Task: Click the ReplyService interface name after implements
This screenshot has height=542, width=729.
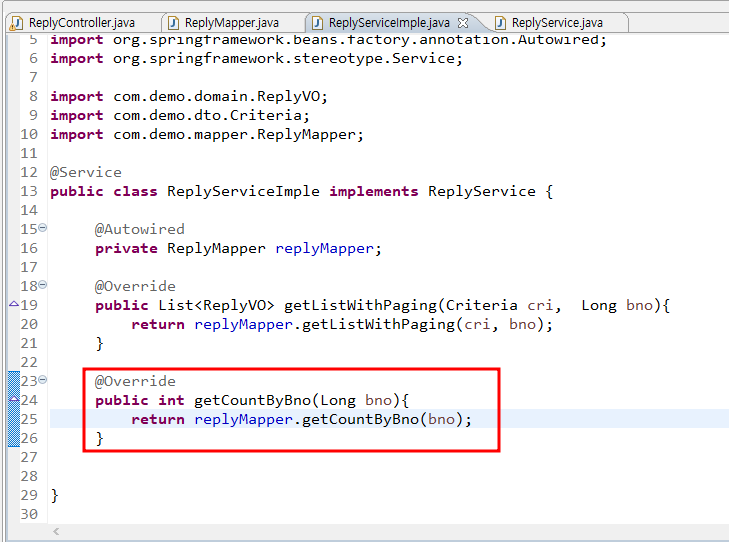Action: pos(482,192)
